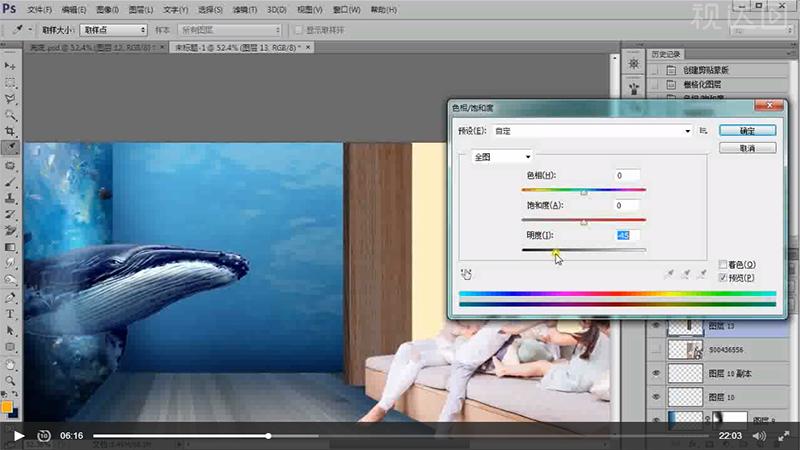
Task: Select the History Brush tool
Action: (x=10, y=214)
